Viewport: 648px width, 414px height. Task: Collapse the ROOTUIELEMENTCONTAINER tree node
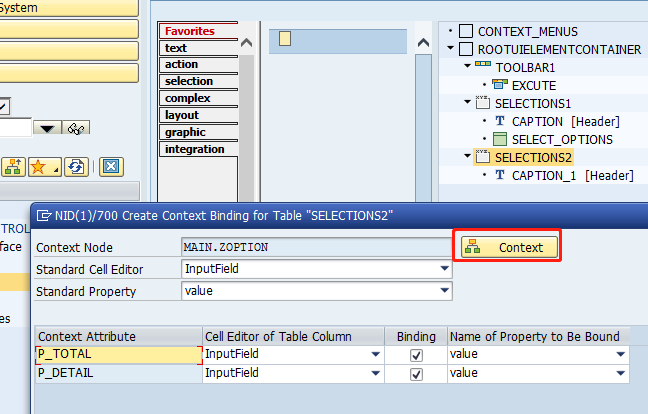click(450, 48)
